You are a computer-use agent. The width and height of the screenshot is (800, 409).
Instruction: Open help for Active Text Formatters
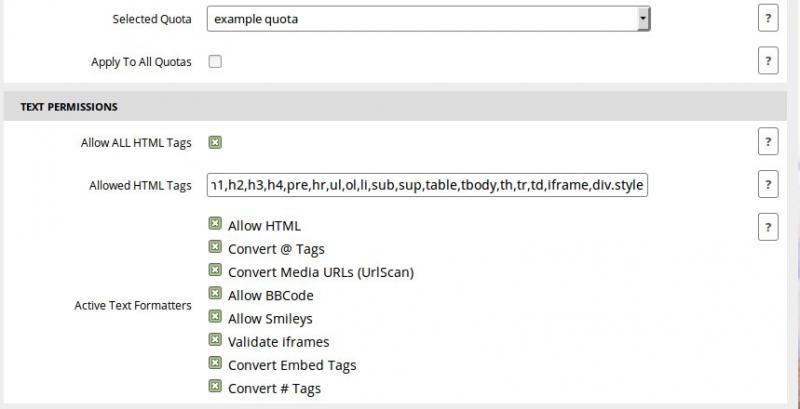coord(768,227)
